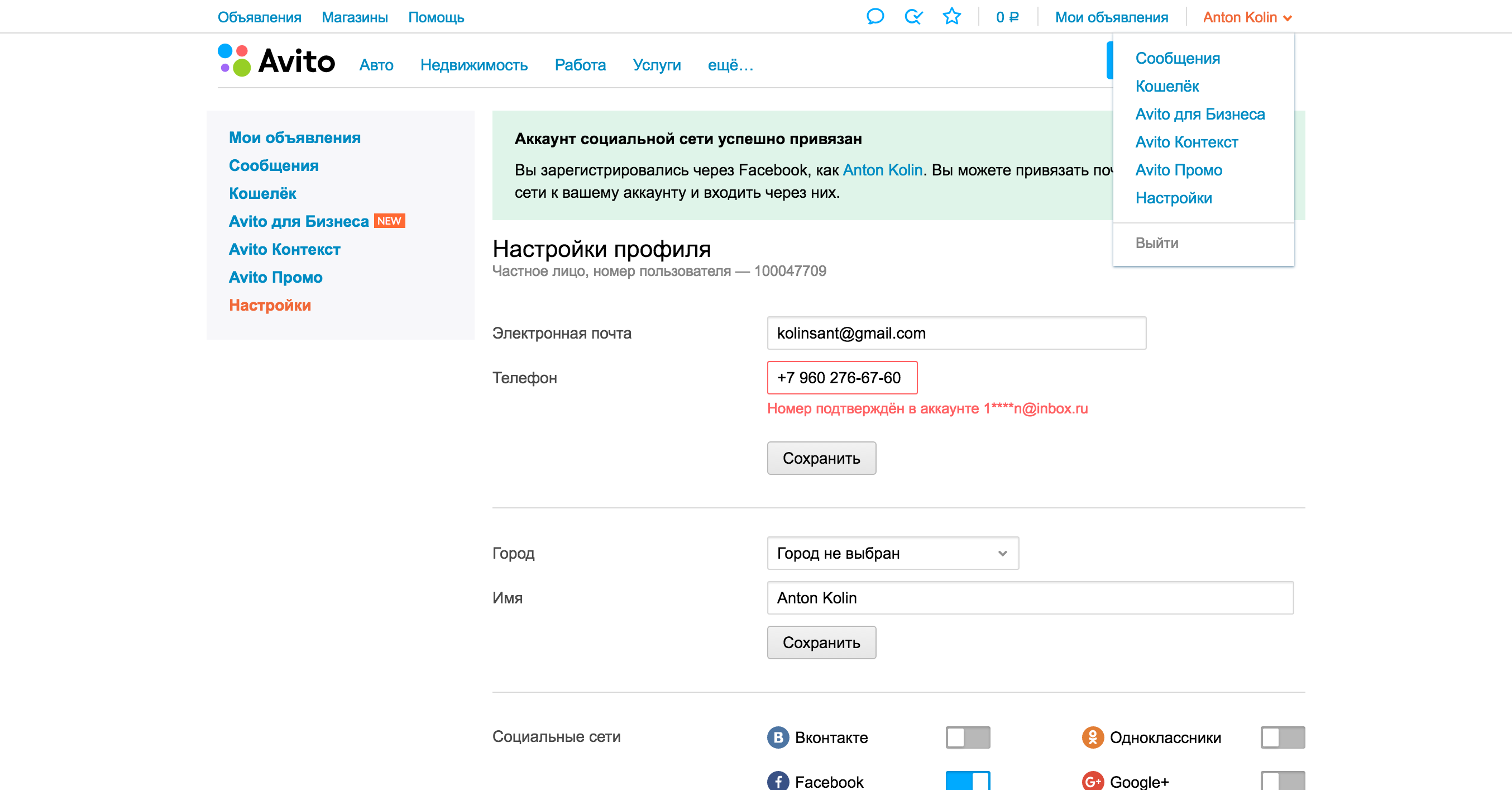Select 'Кошелёк' in the user dropdown menu

(1167, 87)
